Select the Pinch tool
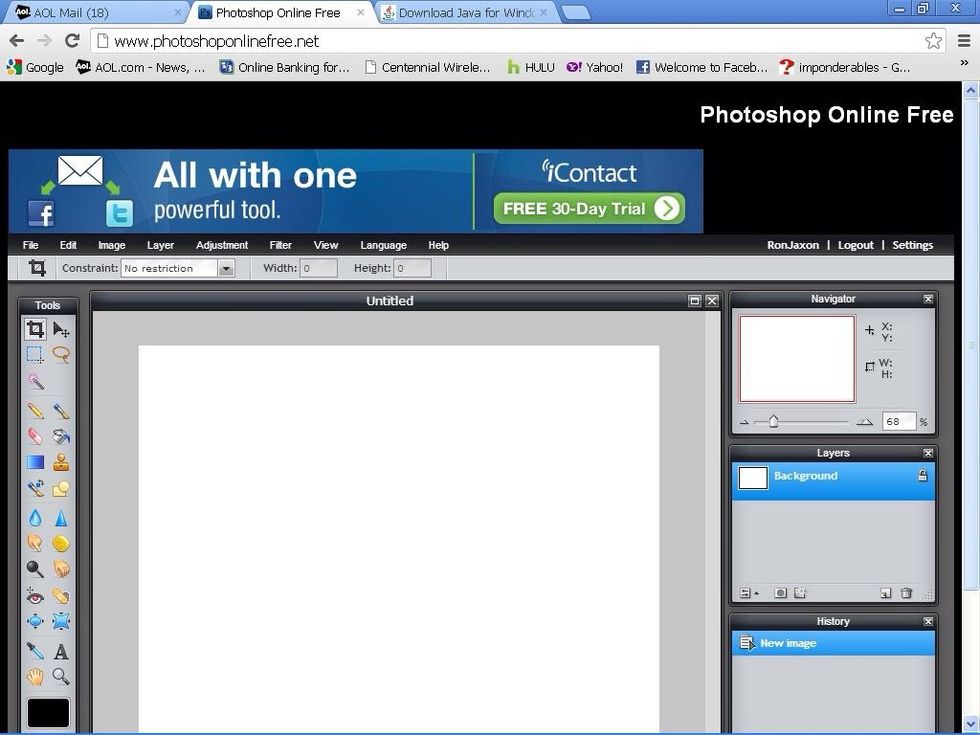This screenshot has height=735, width=980. click(x=61, y=621)
